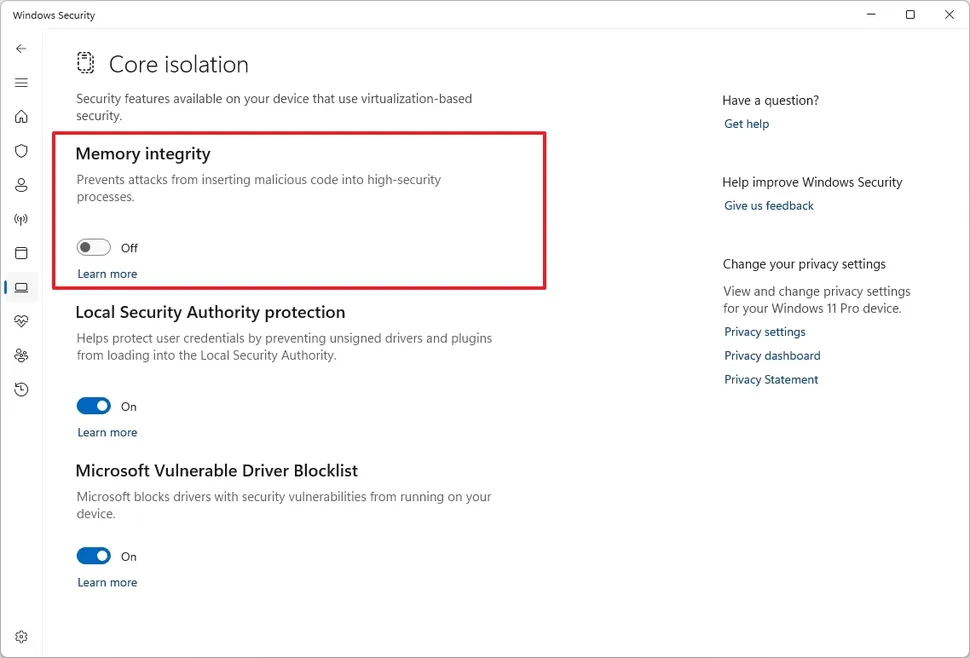
Task: Expand the navigation pane with hamburger menu
Action: (x=21, y=82)
